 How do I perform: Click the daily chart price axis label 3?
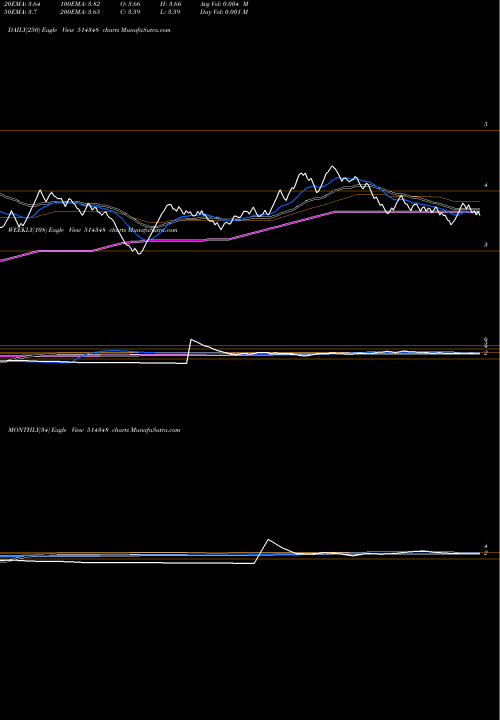pos(485,245)
